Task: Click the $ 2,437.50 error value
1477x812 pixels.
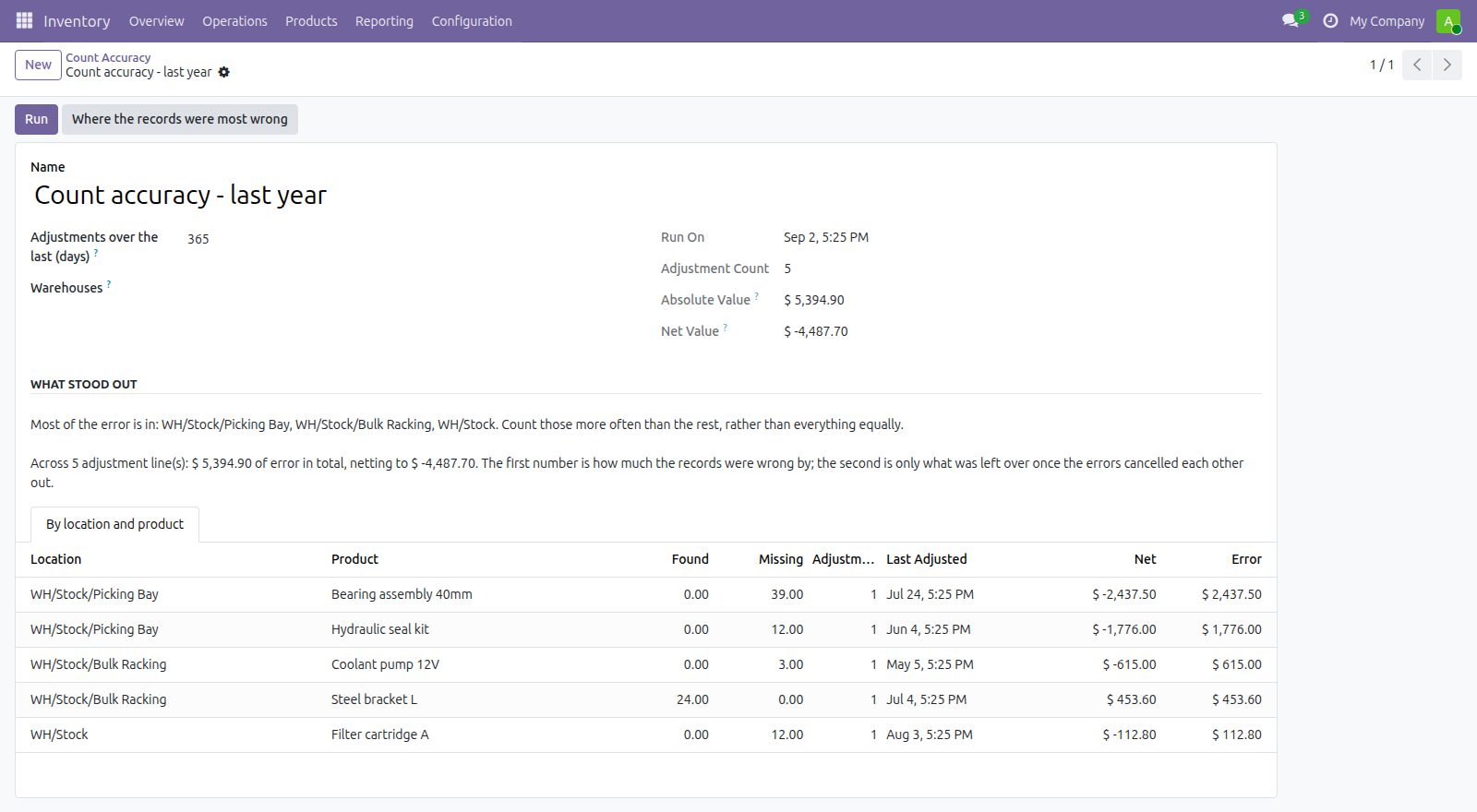Action: (1231, 594)
